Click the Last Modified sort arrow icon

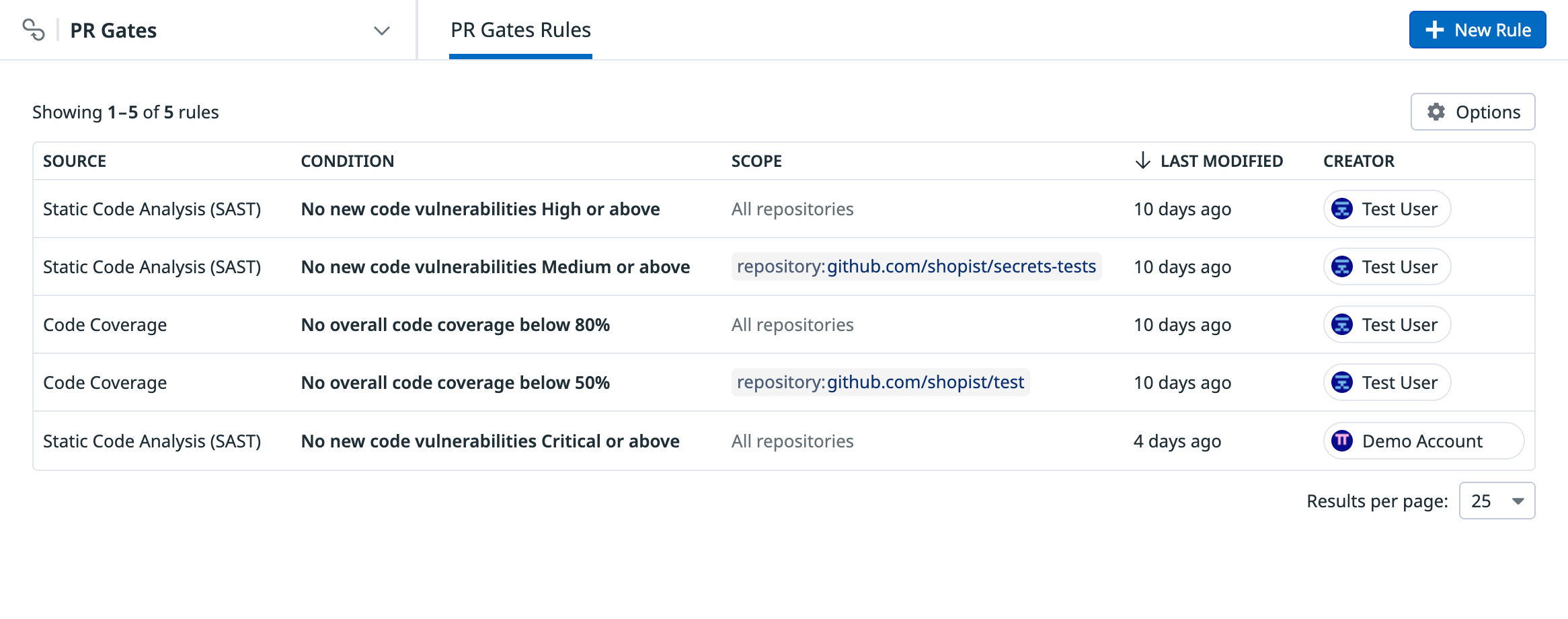pos(1142,161)
